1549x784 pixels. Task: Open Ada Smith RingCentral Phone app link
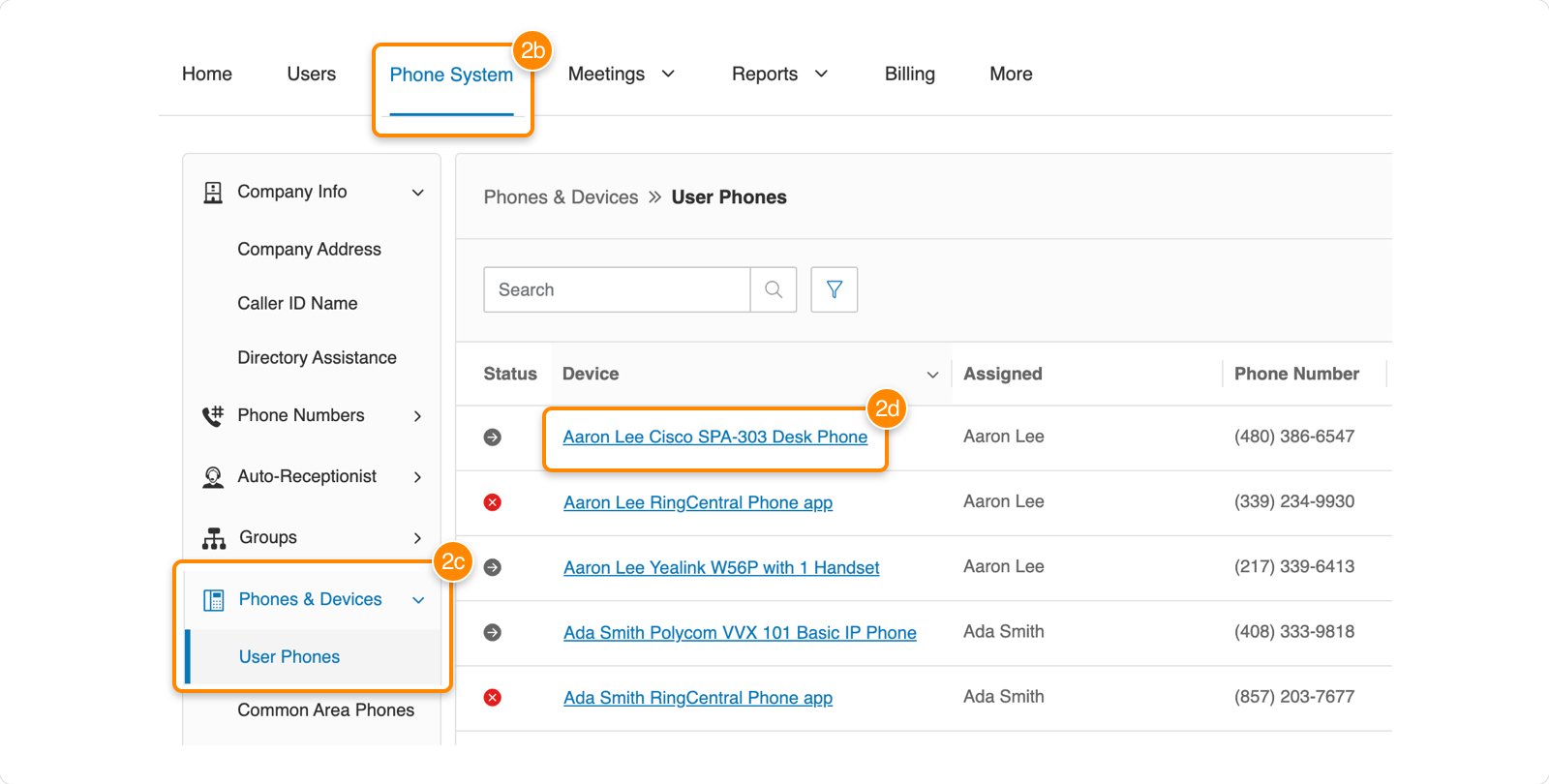click(697, 698)
